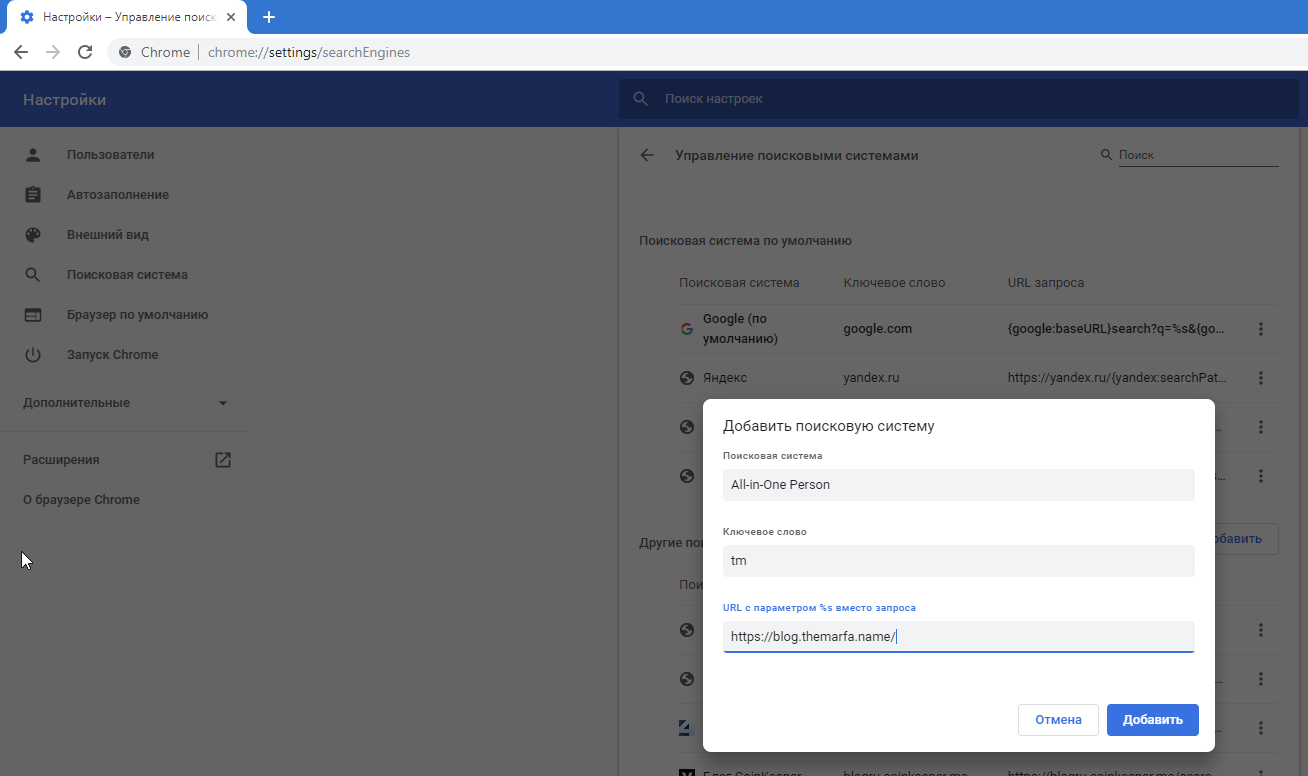Open more actions for Google row

[x=1261, y=329]
